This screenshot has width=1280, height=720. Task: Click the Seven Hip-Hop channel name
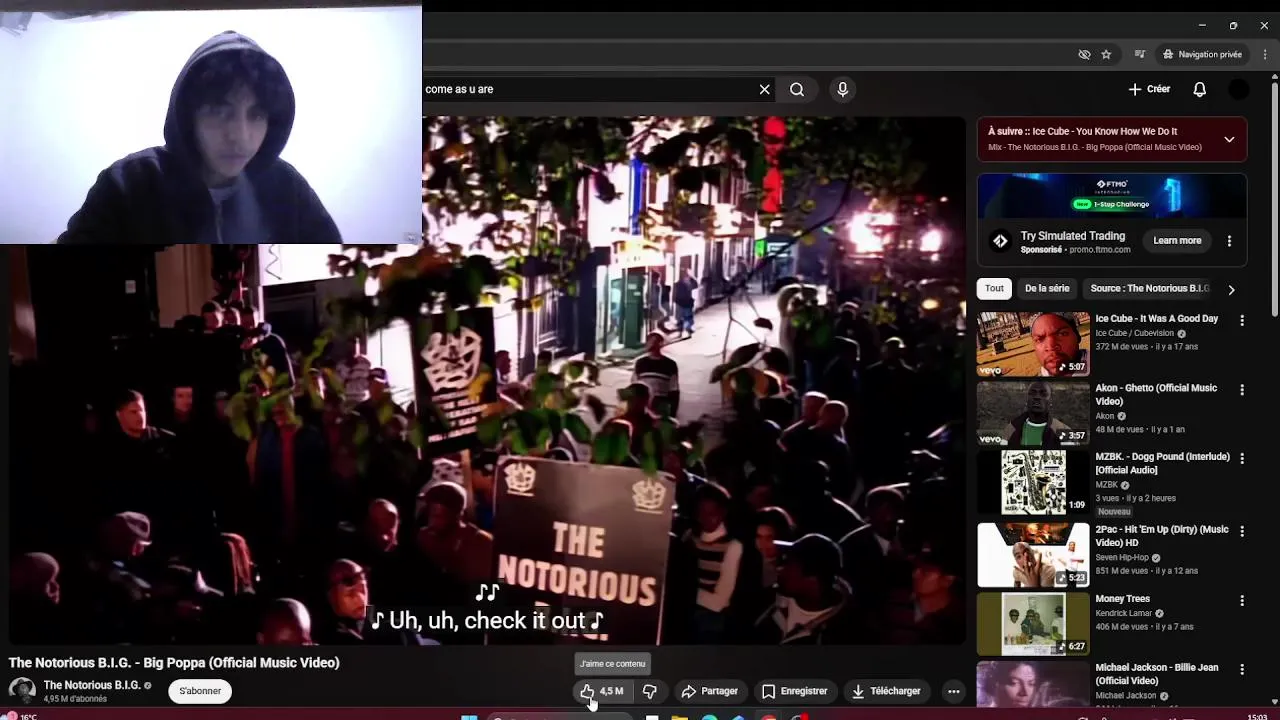coord(1121,558)
